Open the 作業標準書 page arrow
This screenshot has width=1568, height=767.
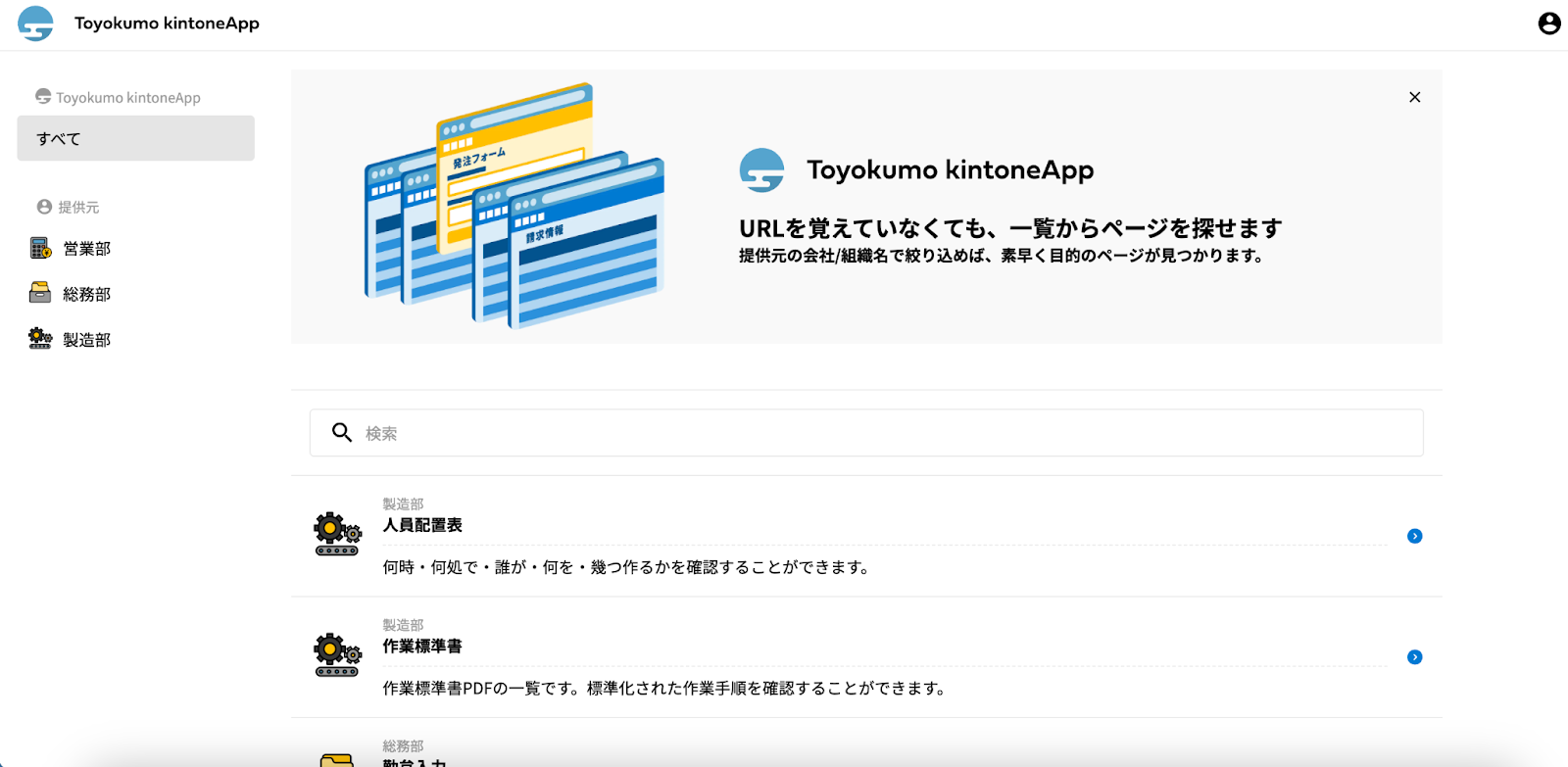coord(1414,657)
